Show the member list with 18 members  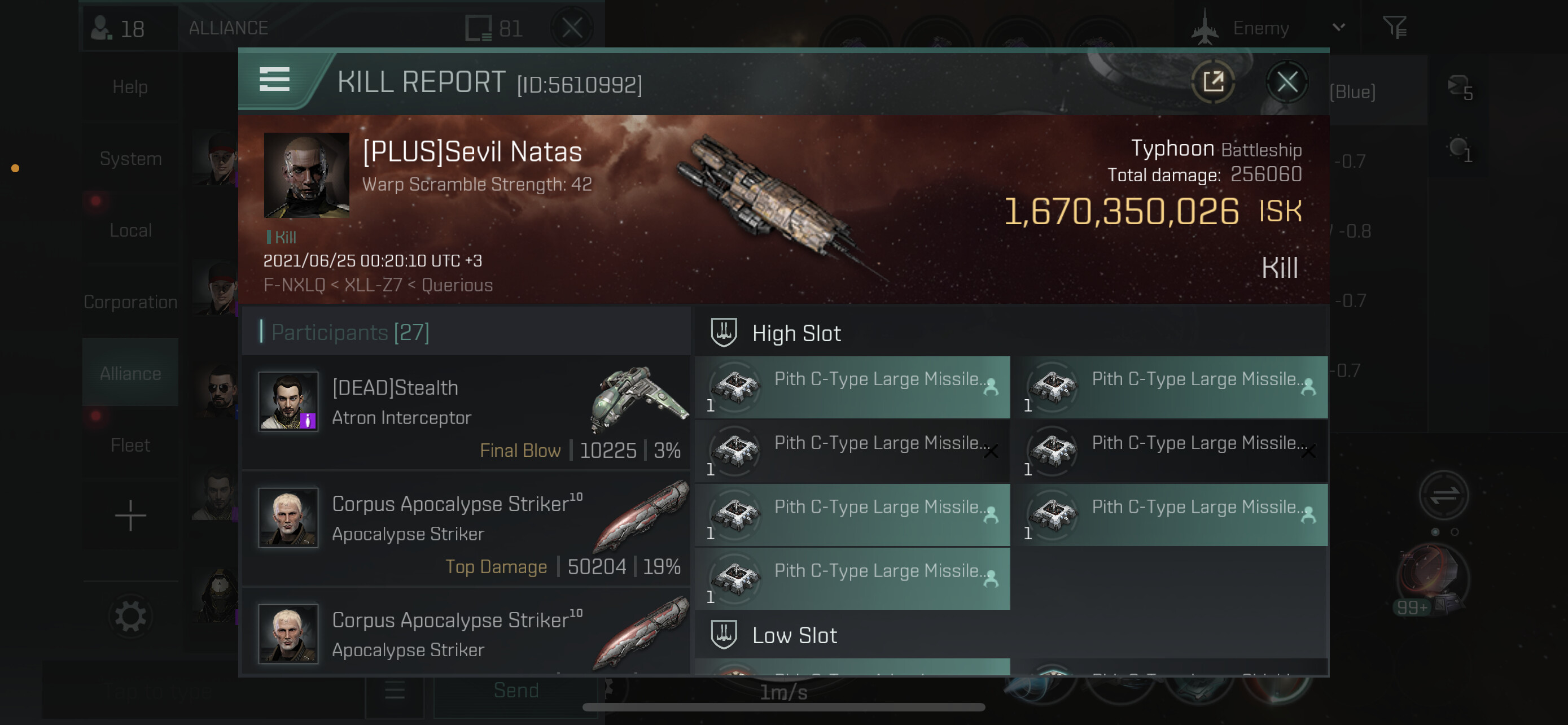tap(117, 28)
